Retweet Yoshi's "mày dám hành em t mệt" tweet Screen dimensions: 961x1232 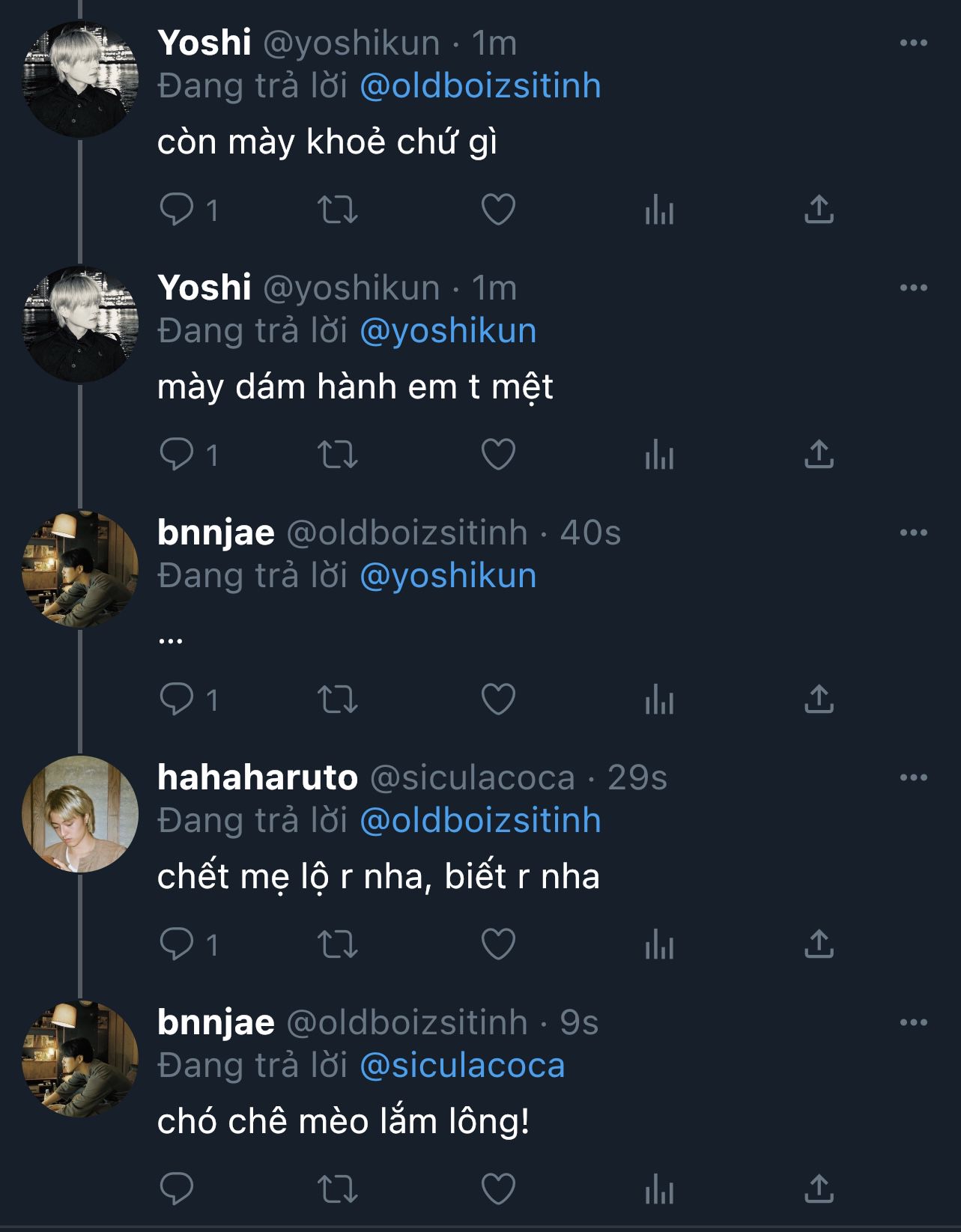click(338, 455)
